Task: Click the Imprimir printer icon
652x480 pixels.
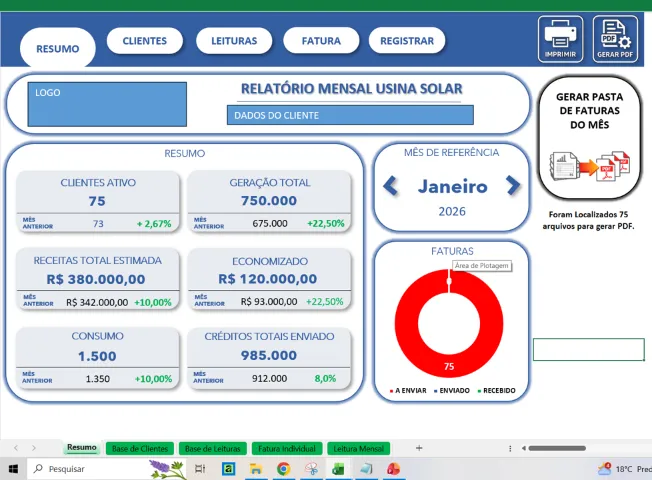Action: (560, 39)
